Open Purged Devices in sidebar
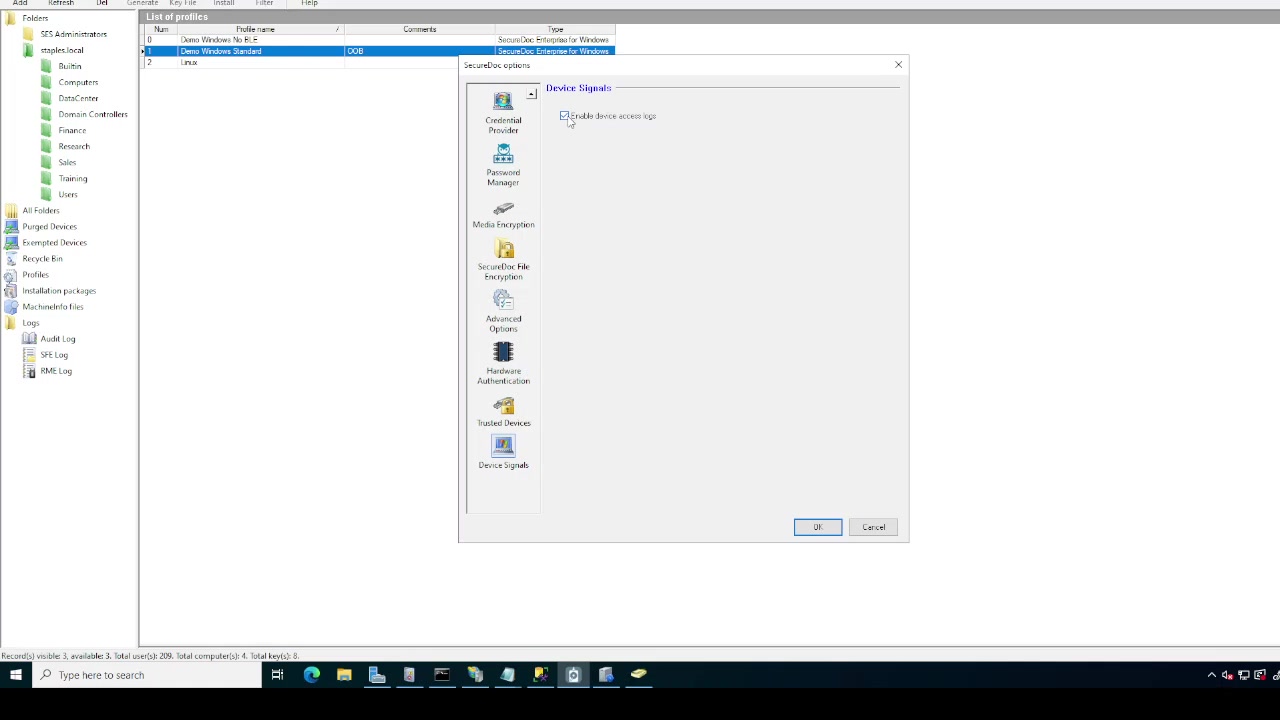Viewport: 1280px width, 720px height. coord(49,226)
